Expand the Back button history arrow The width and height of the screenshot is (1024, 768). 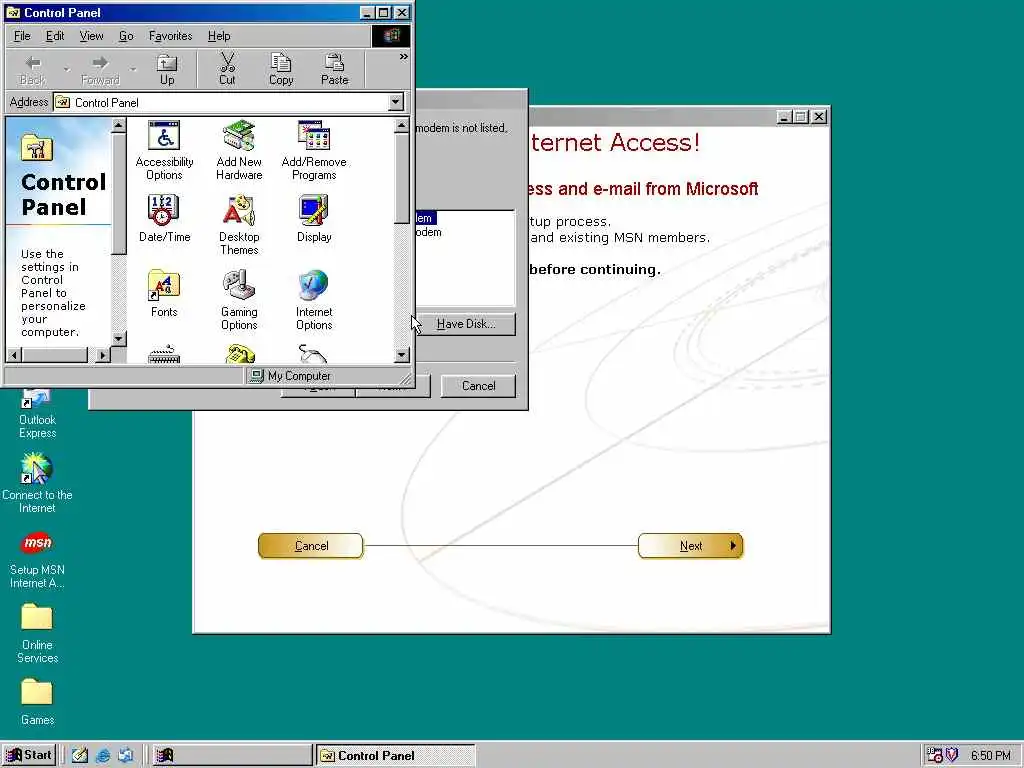point(66,69)
